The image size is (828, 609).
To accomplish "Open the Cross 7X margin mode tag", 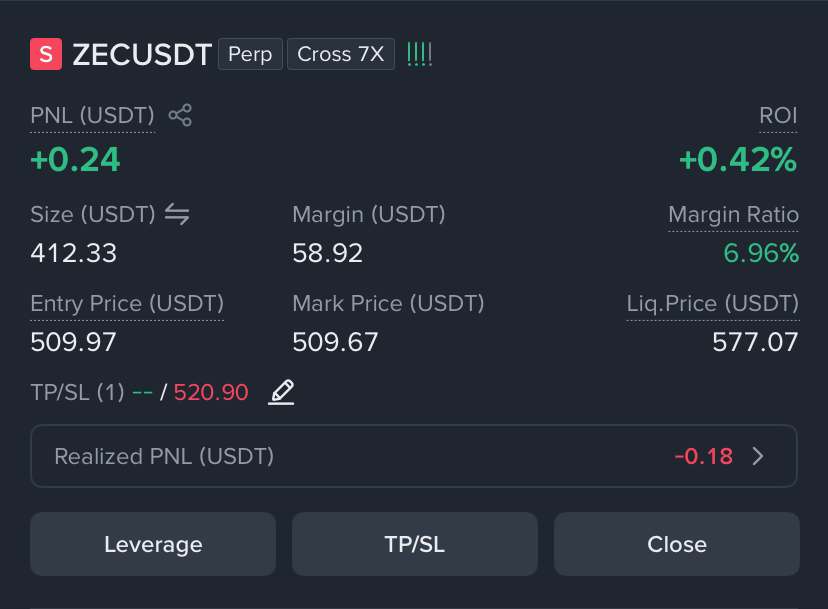I will 341,54.
